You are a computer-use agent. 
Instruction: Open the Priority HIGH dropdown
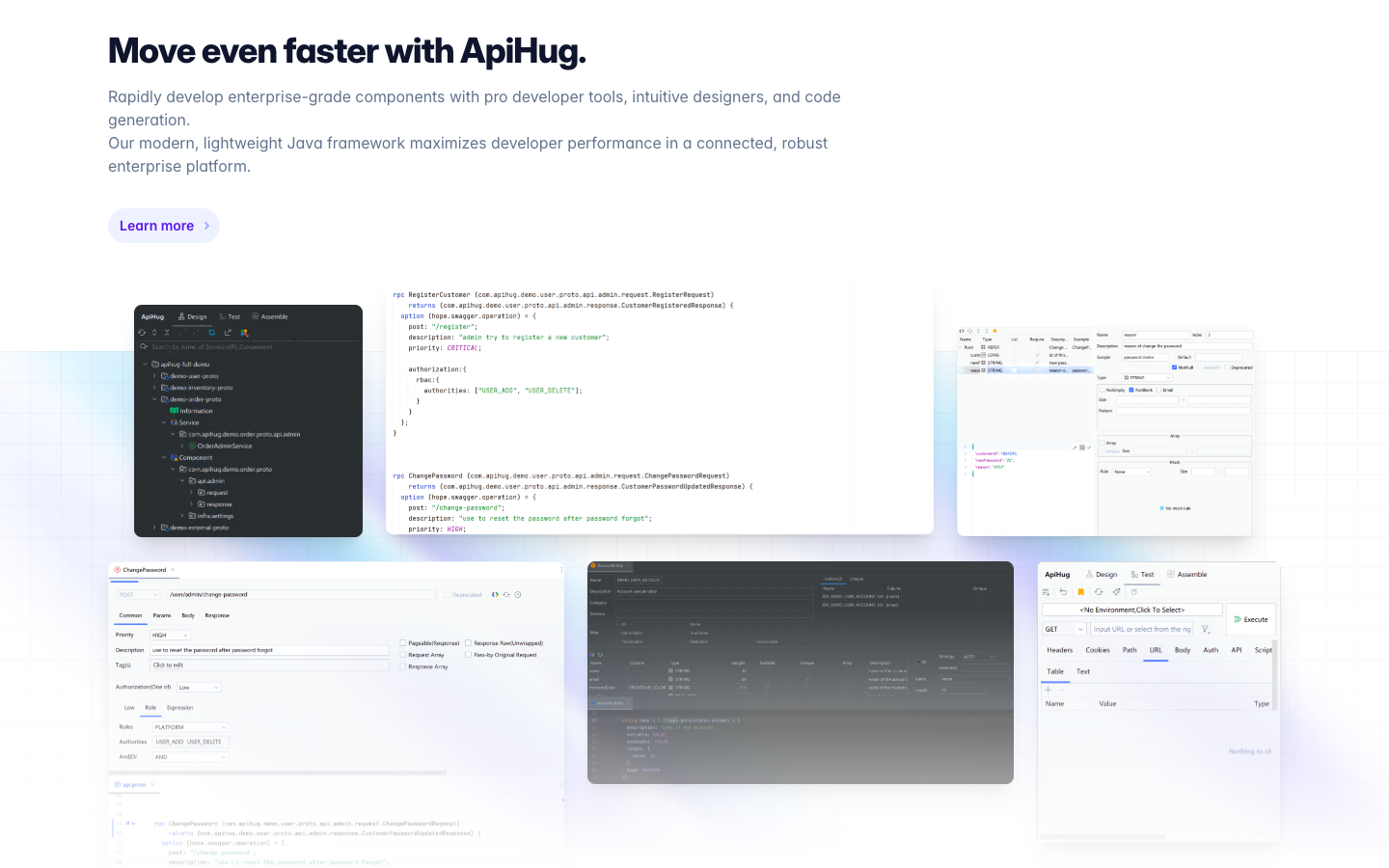170,636
